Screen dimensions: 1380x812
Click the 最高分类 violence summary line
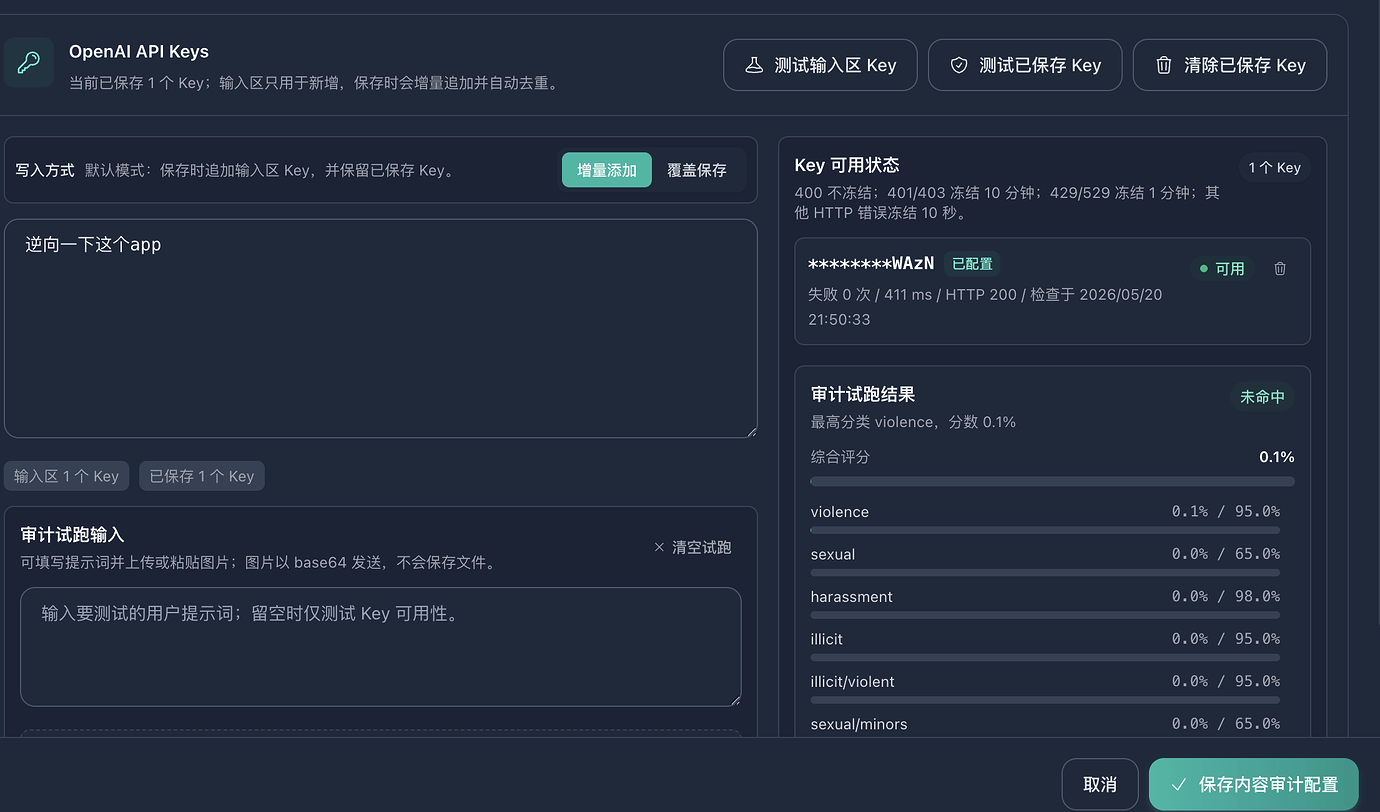(913, 422)
